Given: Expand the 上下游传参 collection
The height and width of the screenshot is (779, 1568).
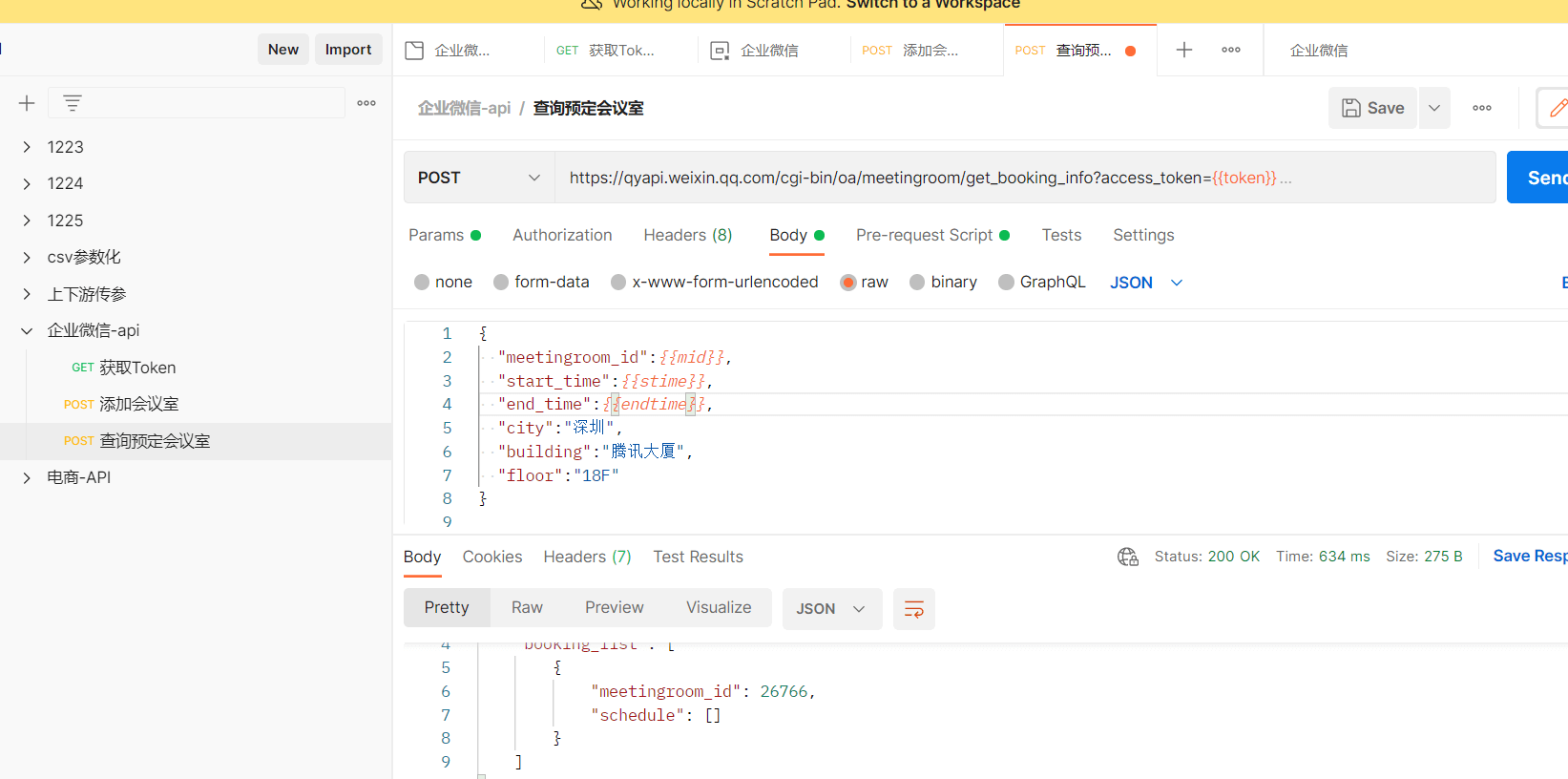Looking at the screenshot, I should 27,294.
